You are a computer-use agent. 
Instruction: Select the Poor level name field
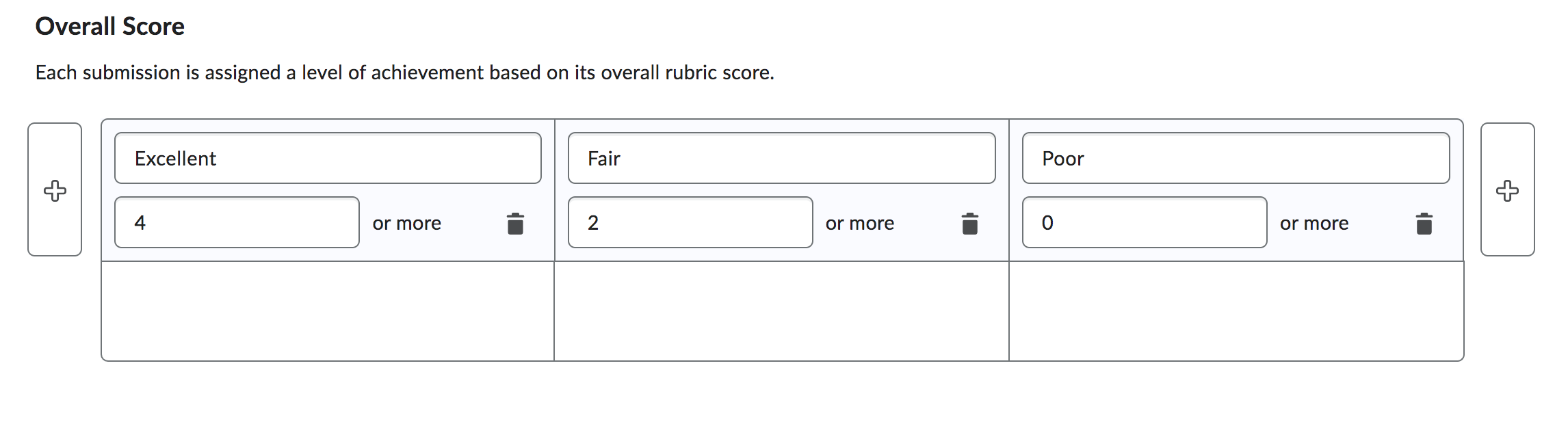coord(1236,158)
